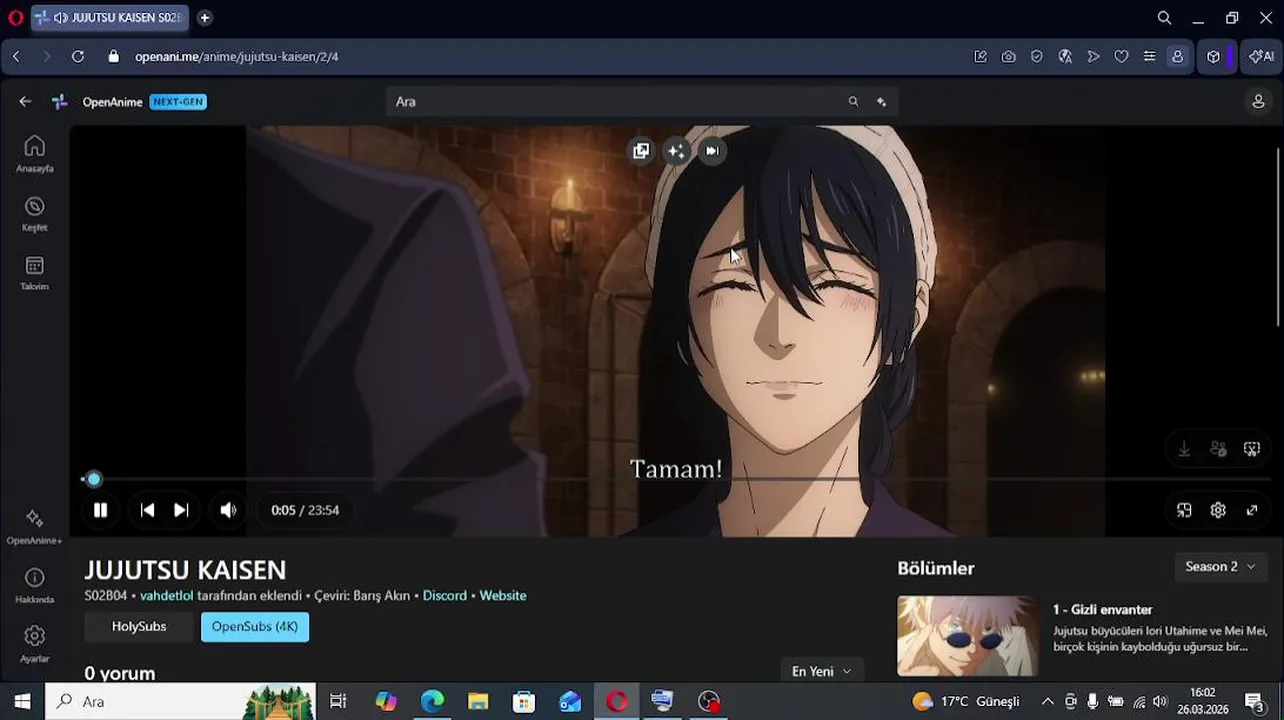The image size is (1284, 720).
Task: Reload the browser page
Action: click(x=78, y=57)
